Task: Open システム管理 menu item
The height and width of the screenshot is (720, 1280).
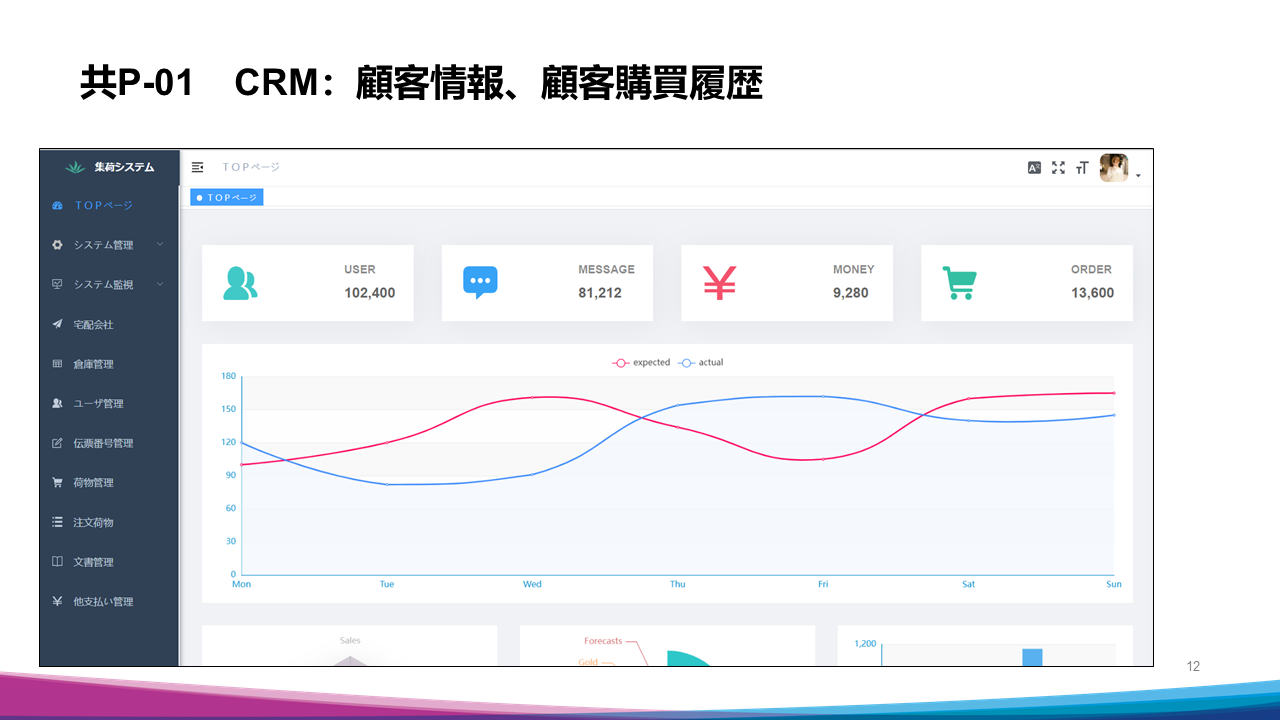Action: pyautogui.click(x=109, y=245)
